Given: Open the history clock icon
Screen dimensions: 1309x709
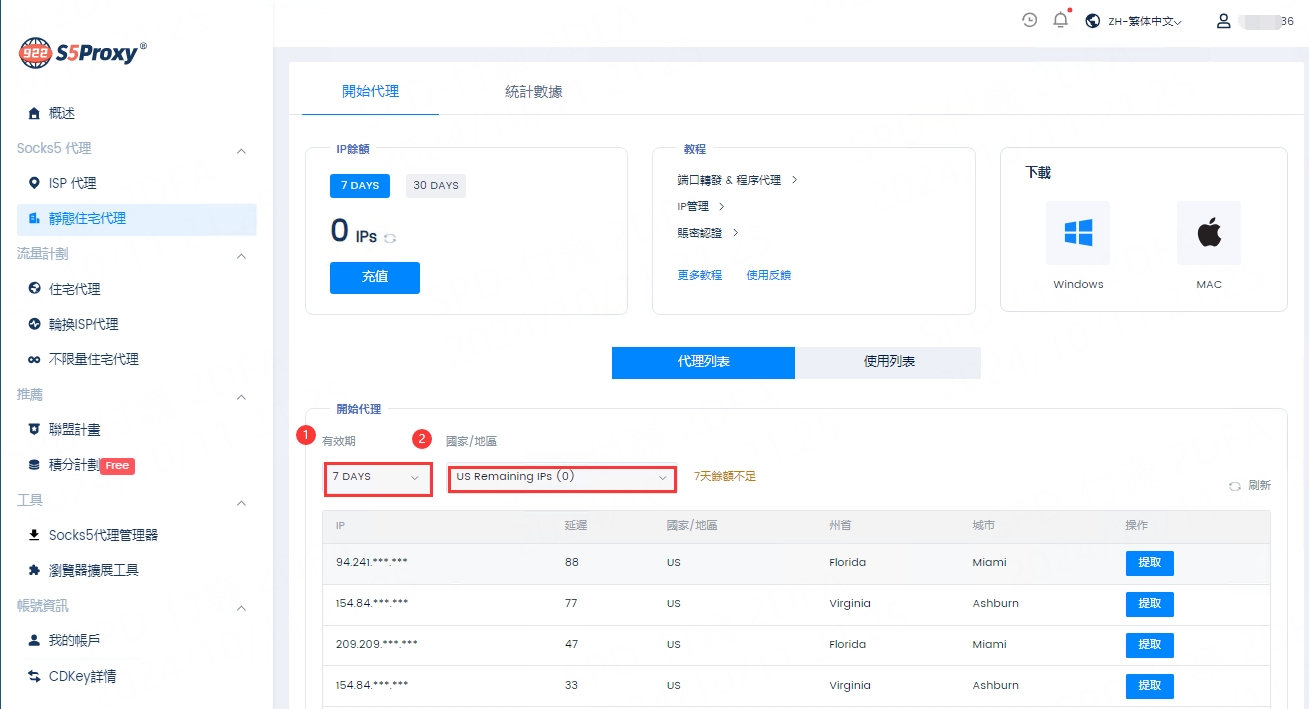Looking at the screenshot, I should click(x=1029, y=20).
